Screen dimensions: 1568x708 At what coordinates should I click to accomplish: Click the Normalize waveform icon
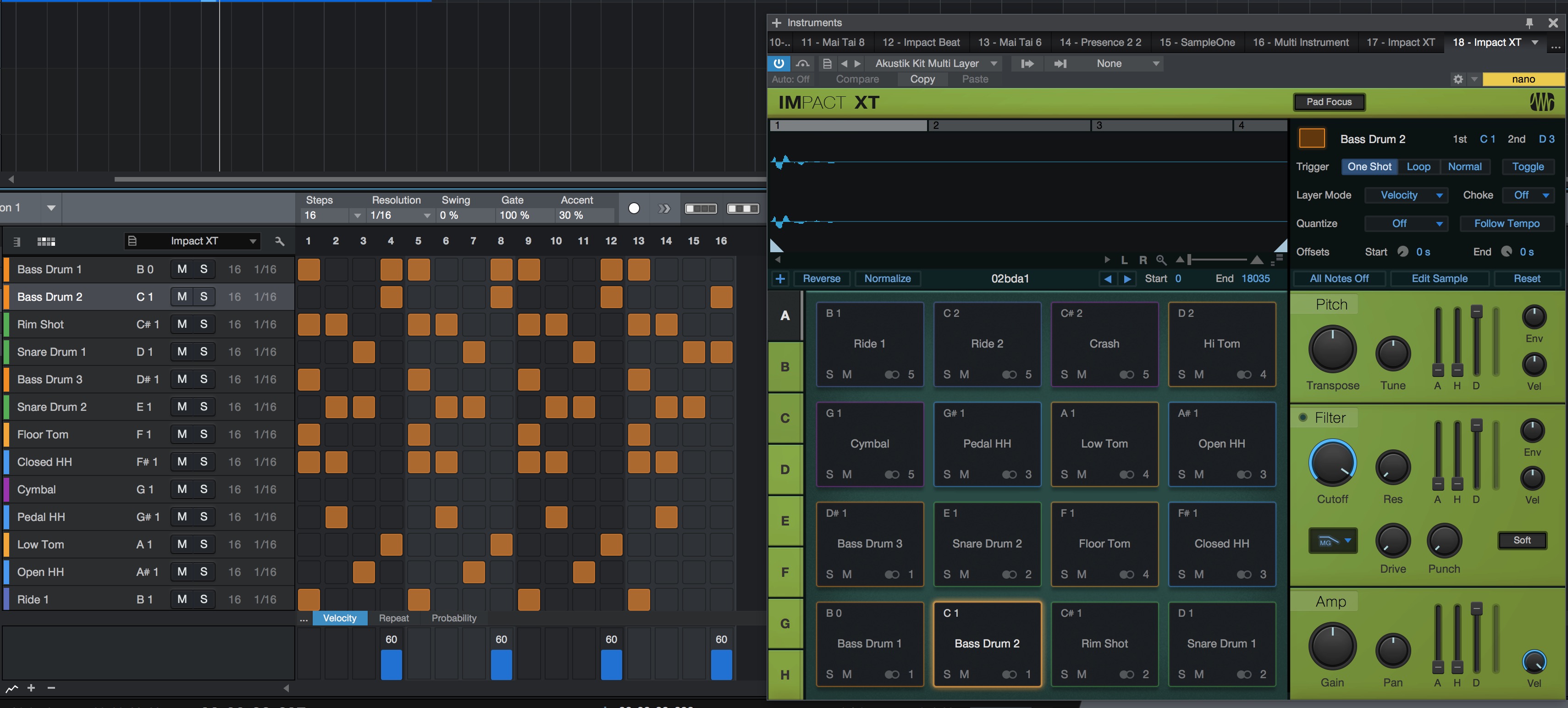886,278
